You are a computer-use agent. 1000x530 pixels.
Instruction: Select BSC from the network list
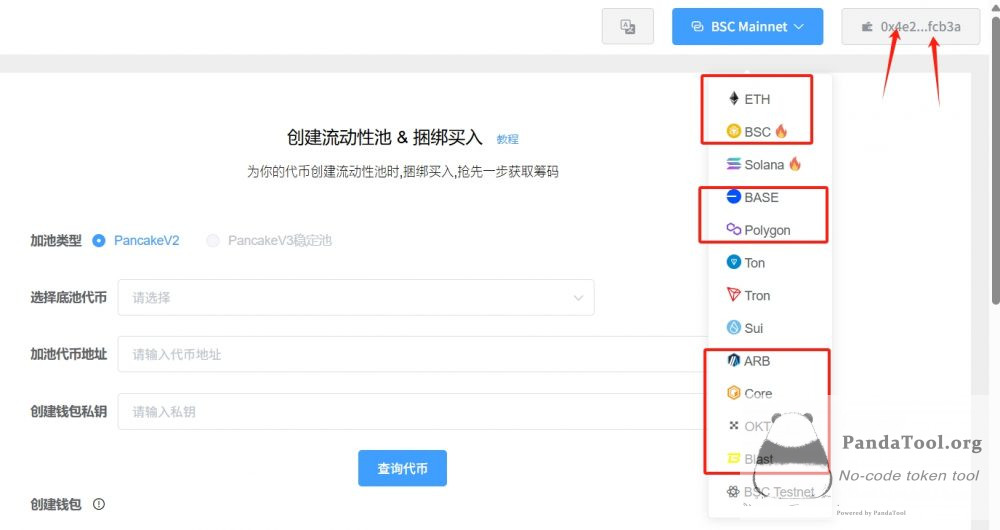(x=756, y=131)
